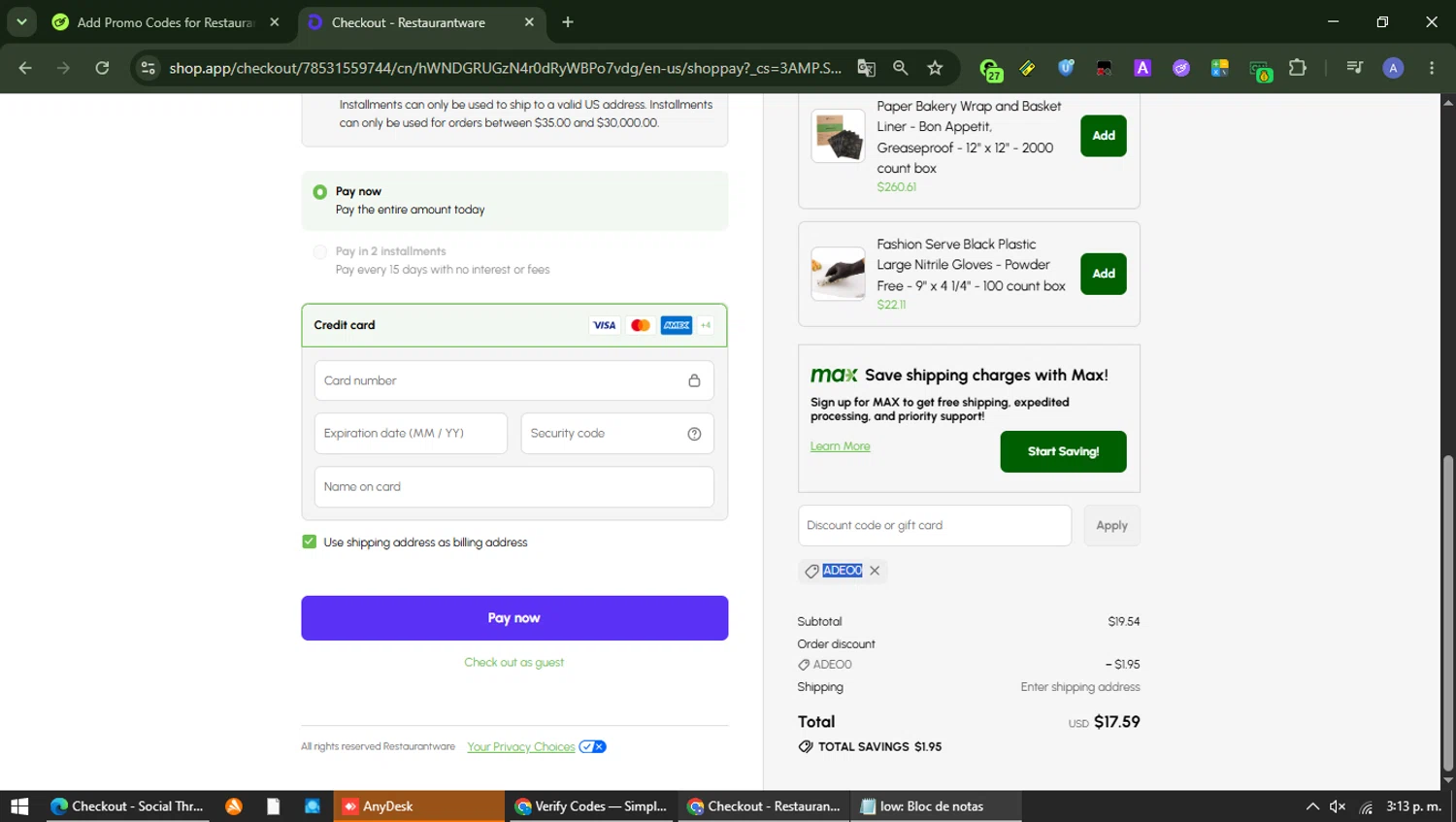Image resolution: width=1456 pixels, height=822 pixels.
Task: Bookmark this page with the star
Action: [935, 68]
